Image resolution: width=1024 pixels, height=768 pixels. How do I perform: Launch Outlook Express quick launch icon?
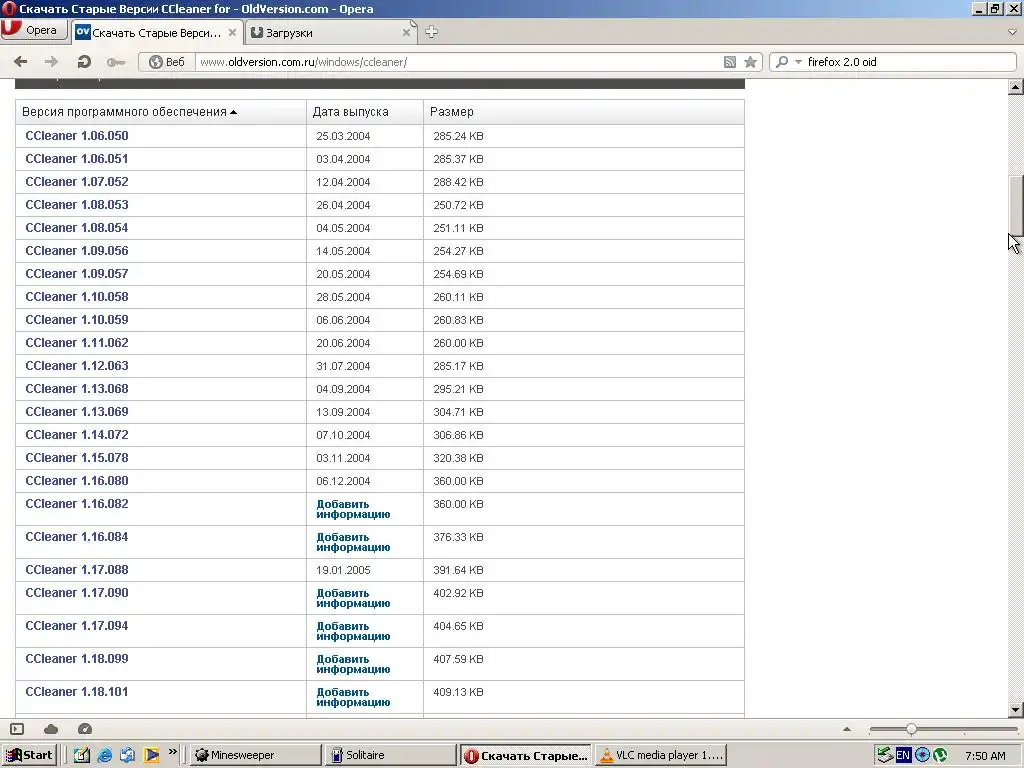pyautogui.click(x=128, y=755)
